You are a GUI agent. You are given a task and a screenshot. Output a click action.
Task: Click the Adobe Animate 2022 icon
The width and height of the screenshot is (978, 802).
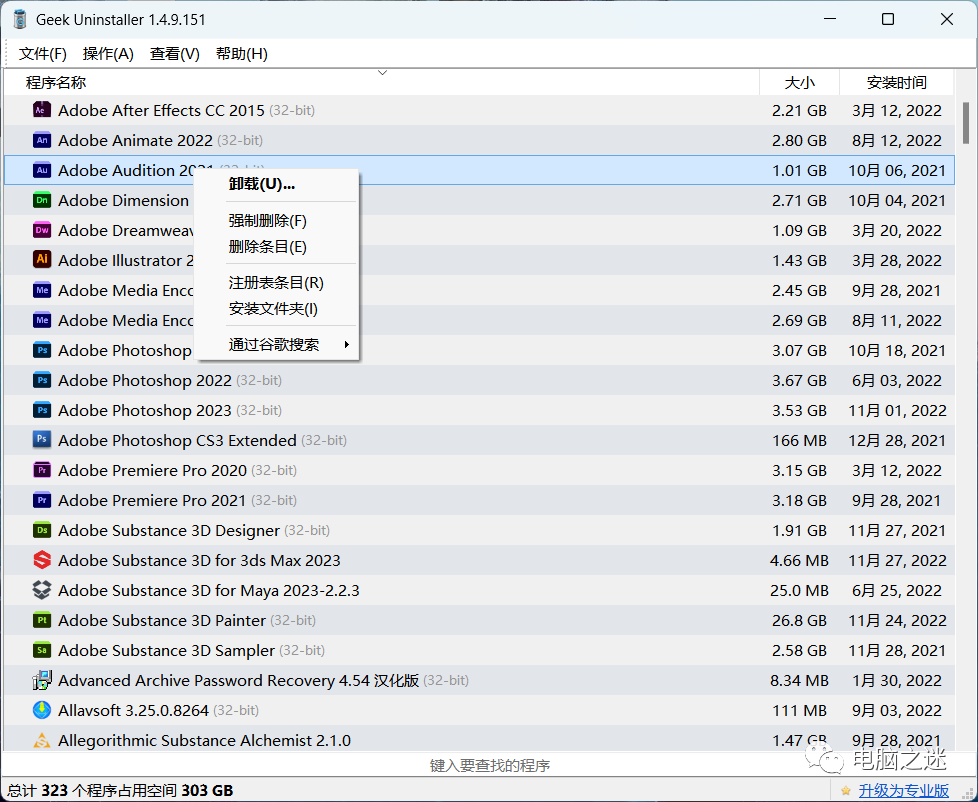pyautogui.click(x=42, y=140)
